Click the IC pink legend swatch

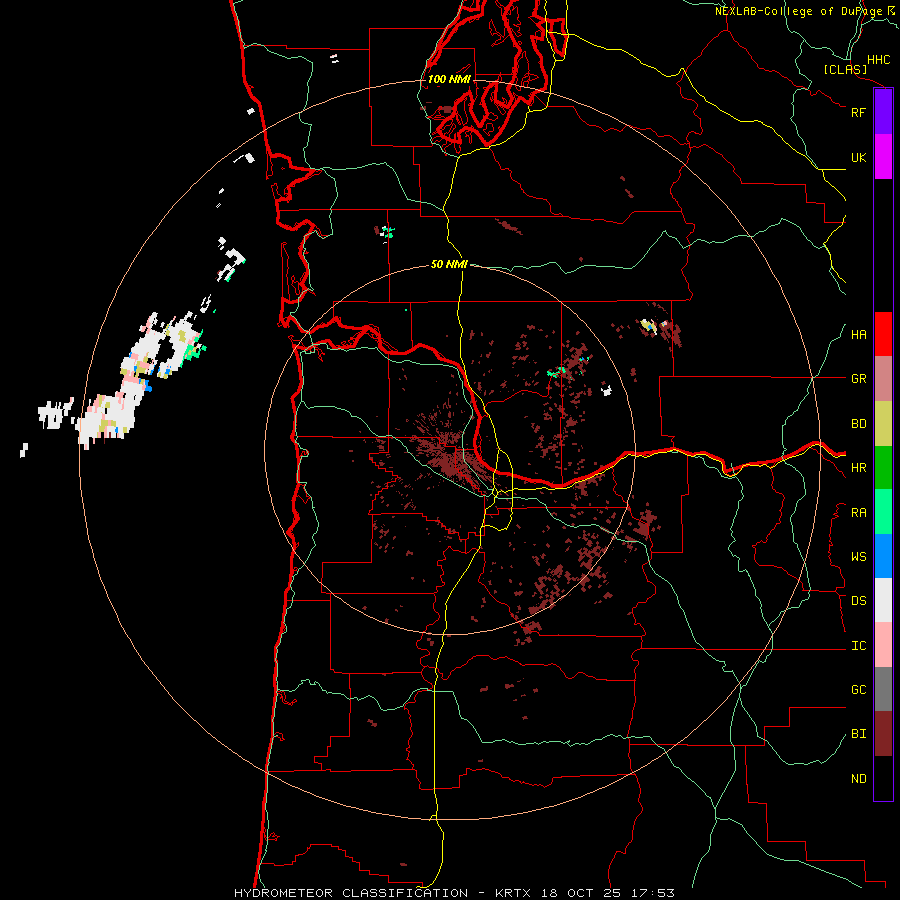[x=883, y=645]
